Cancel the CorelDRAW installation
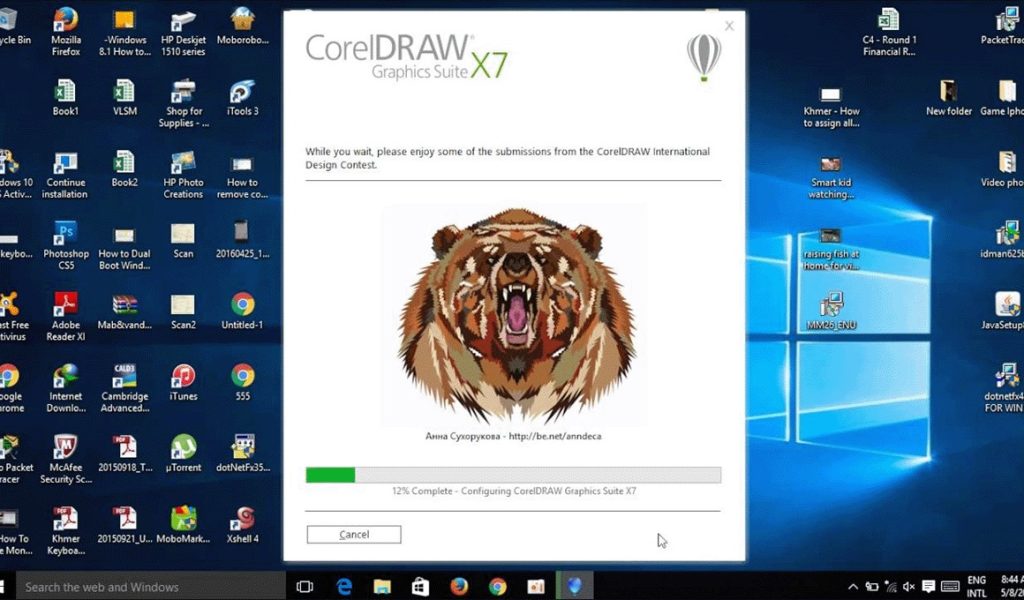Image resolution: width=1024 pixels, height=600 pixels. click(354, 534)
